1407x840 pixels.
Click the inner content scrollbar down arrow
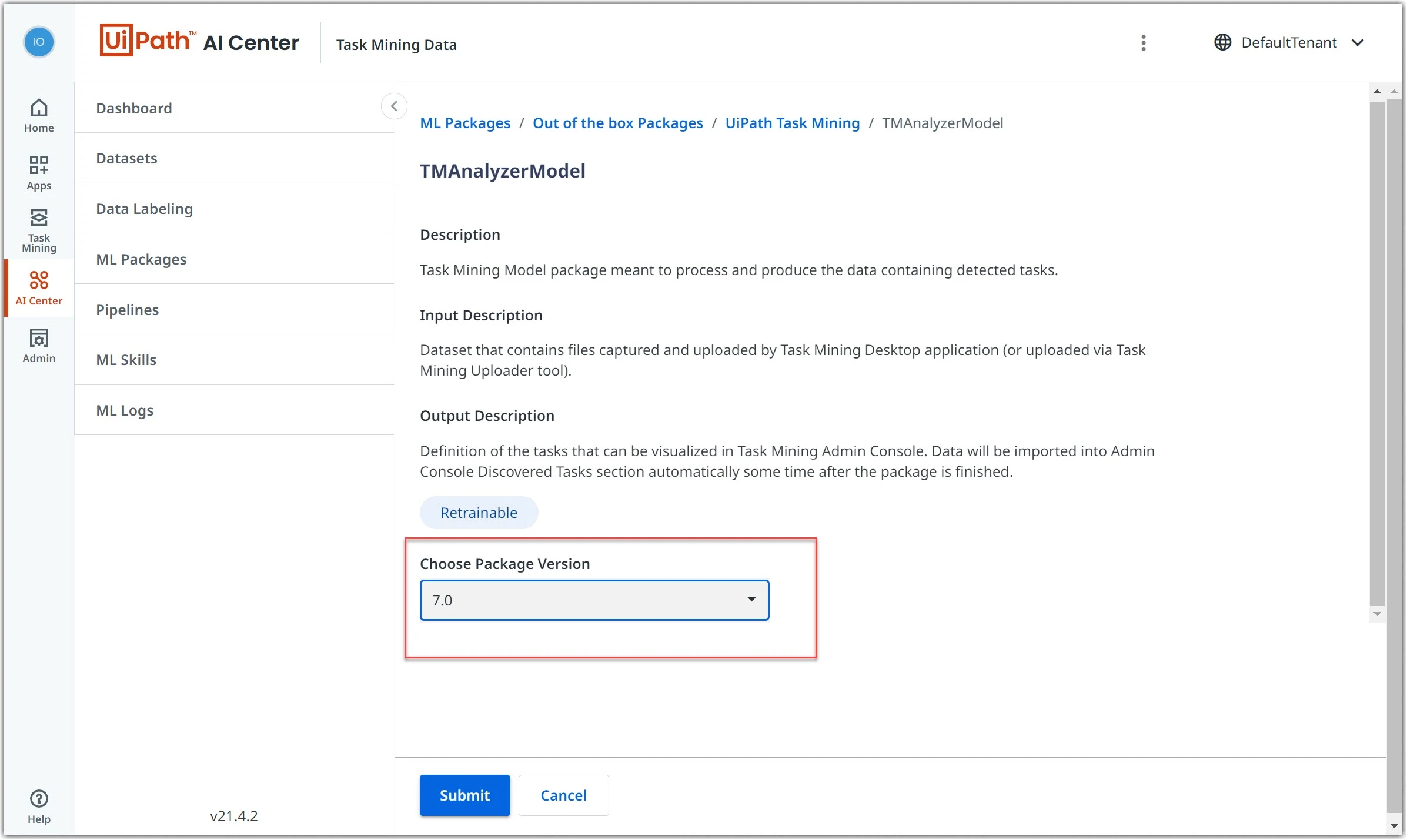[x=1377, y=614]
